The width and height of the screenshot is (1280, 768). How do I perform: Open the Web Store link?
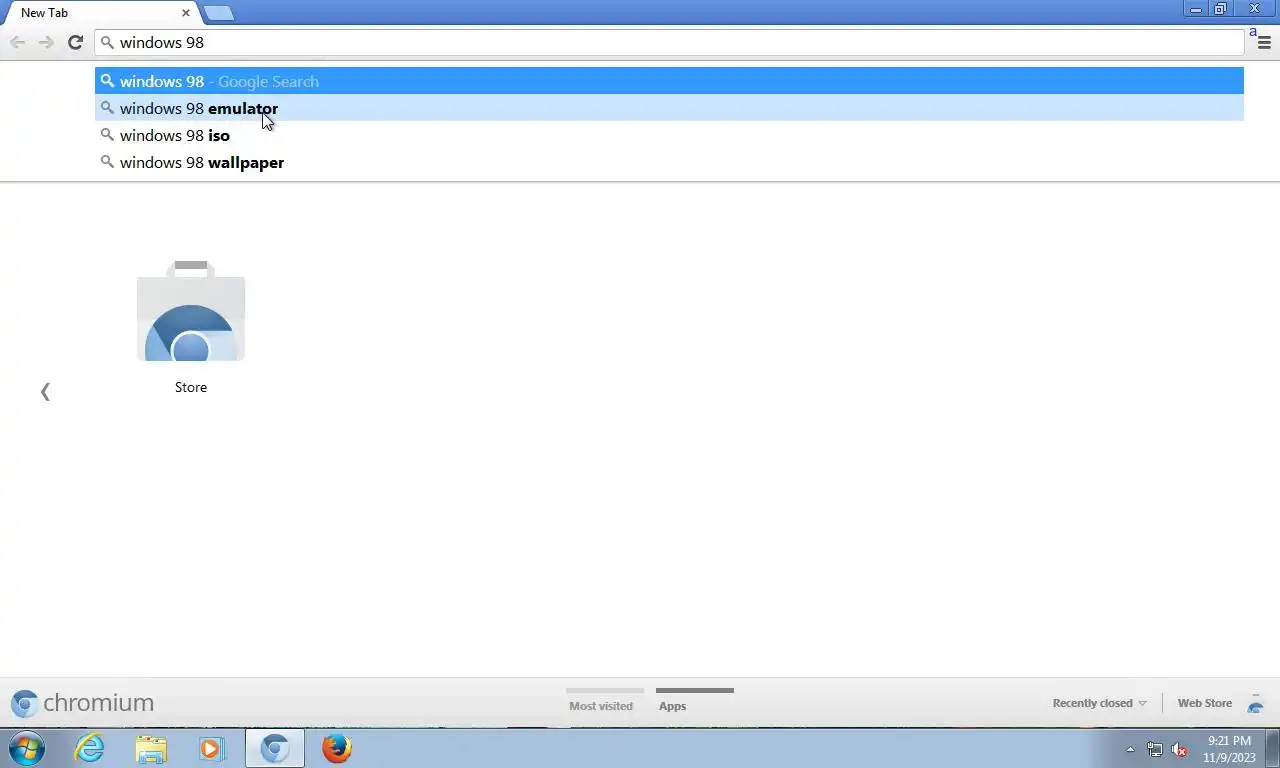(x=1204, y=703)
